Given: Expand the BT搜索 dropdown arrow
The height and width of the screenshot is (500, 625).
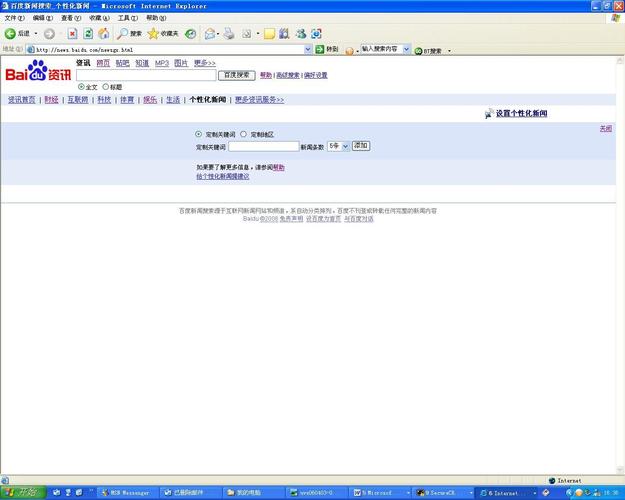Looking at the screenshot, I should point(450,51).
